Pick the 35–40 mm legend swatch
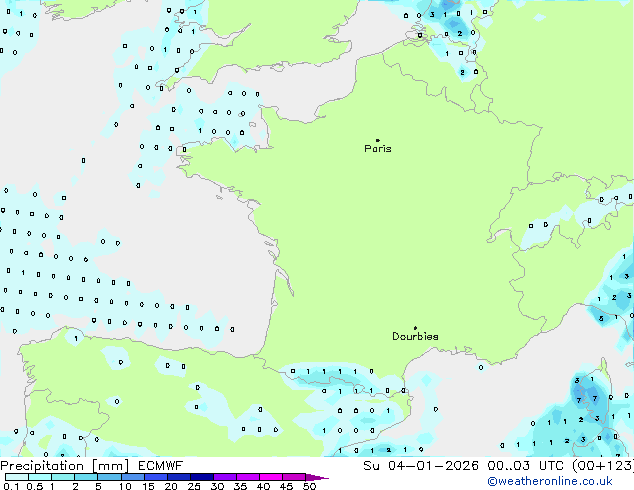The height and width of the screenshot is (490, 634). 248,477
